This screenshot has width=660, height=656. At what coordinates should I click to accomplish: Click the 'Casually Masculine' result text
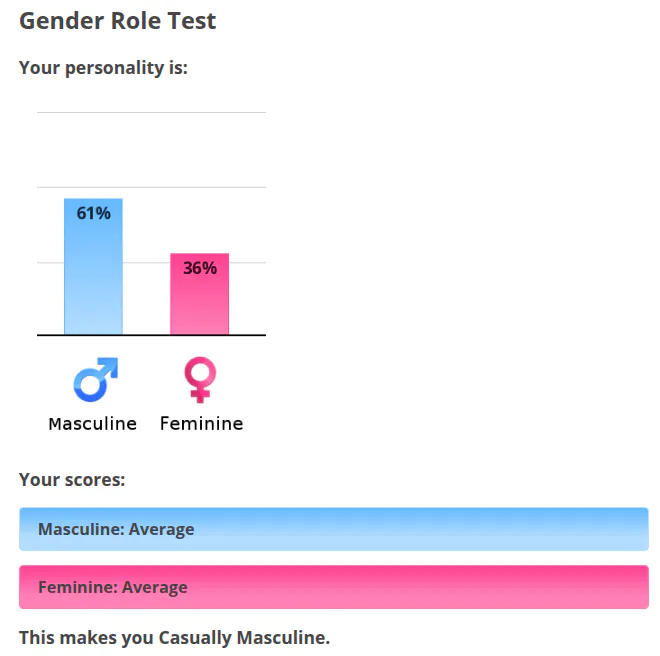[x=244, y=637]
